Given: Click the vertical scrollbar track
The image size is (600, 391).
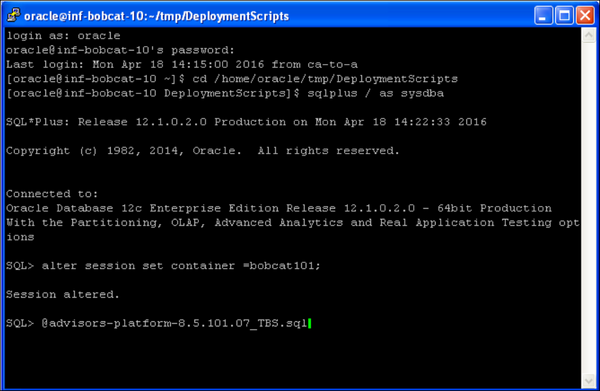Looking at the screenshot, I should [588, 208].
